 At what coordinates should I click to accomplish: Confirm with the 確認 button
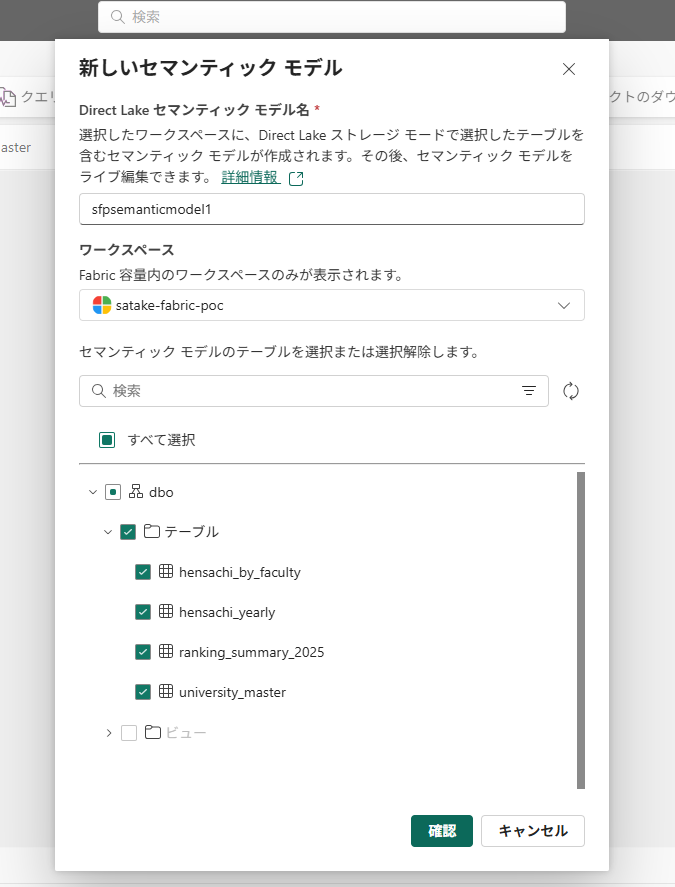click(x=442, y=830)
